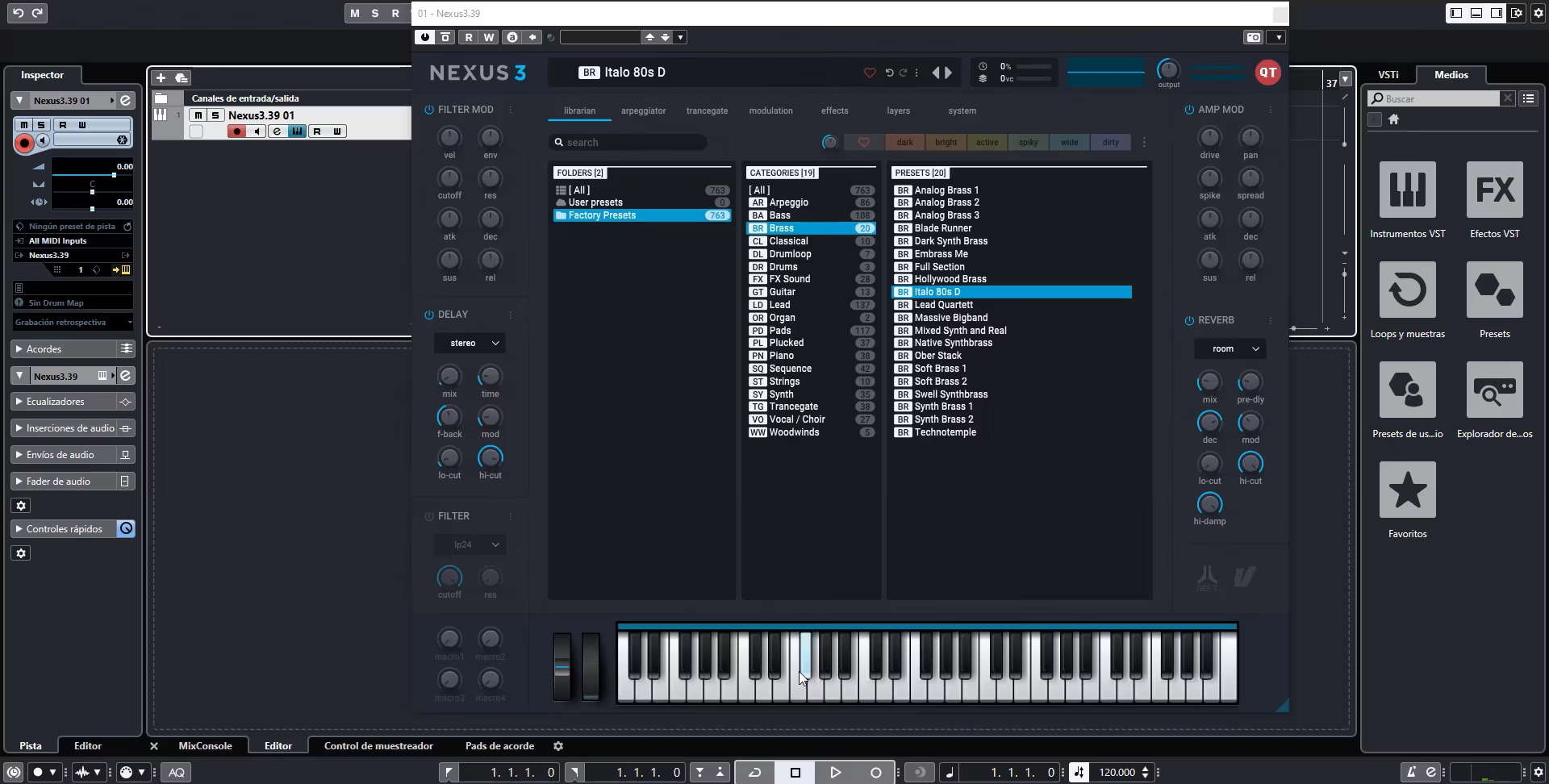Viewport: 1549px width, 784px height.
Task: Select User presets folder
Action: pos(642,202)
